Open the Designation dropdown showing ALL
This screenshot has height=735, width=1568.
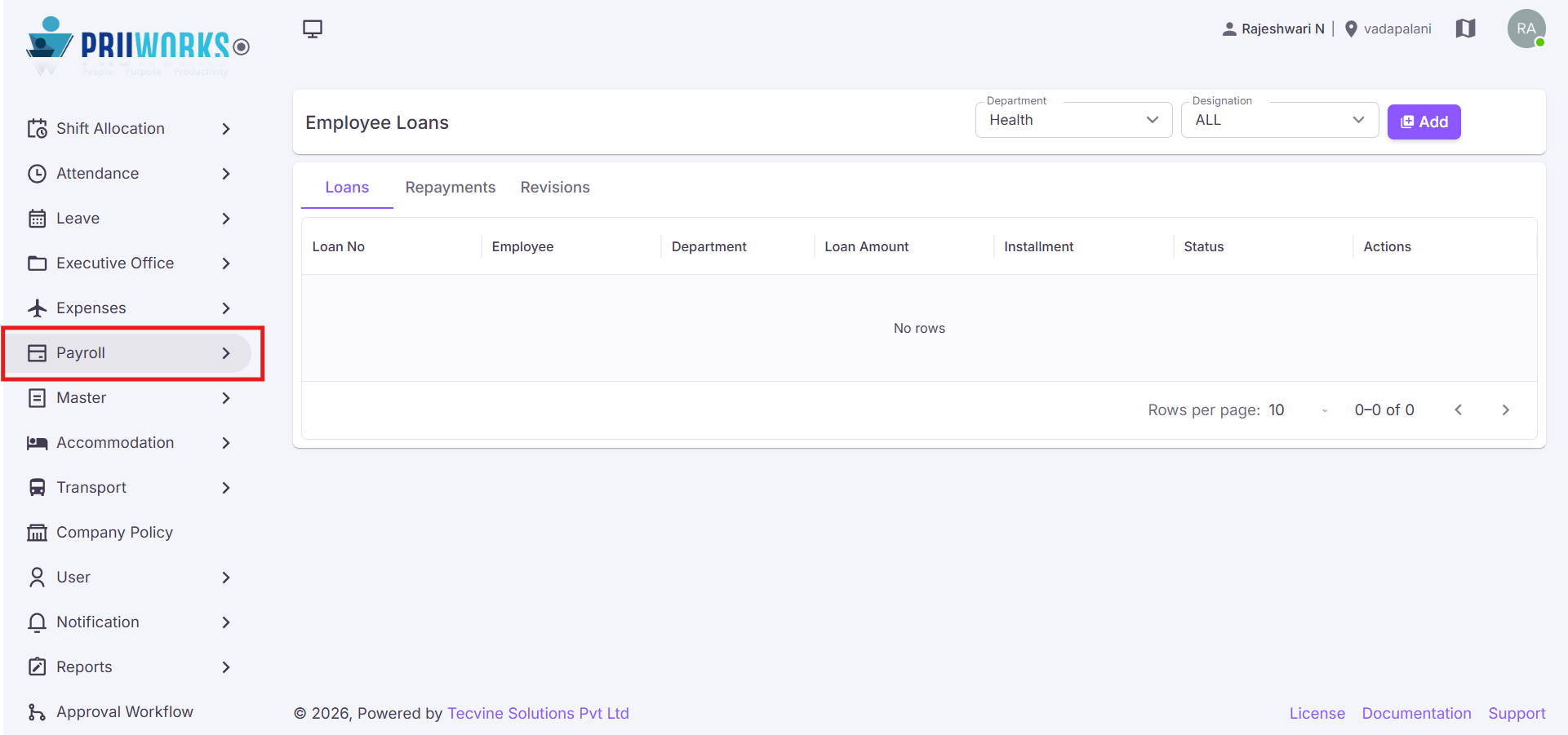click(1279, 120)
